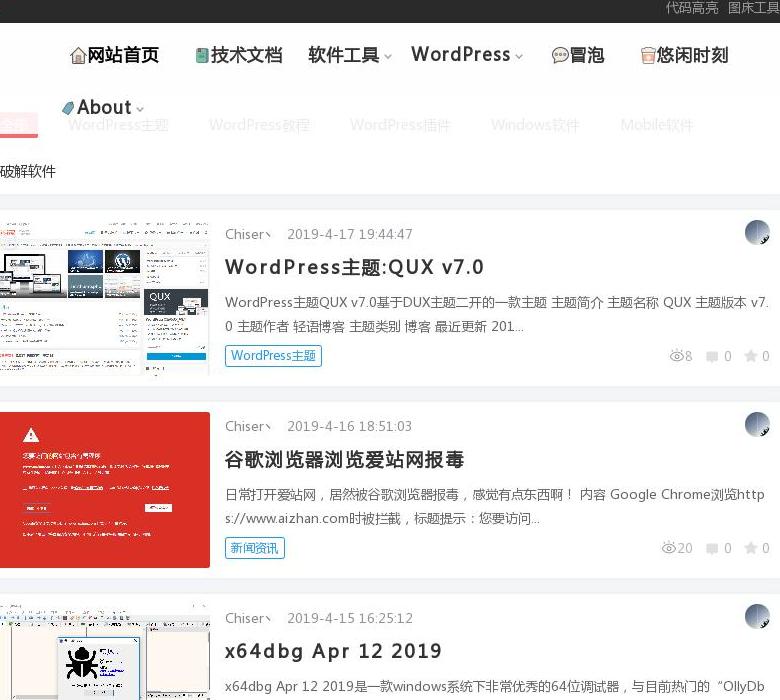This screenshot has height=700, width=780.
Task: Click the star icon on the 谷歌浏览器 post
Action: tap(751, 548)
